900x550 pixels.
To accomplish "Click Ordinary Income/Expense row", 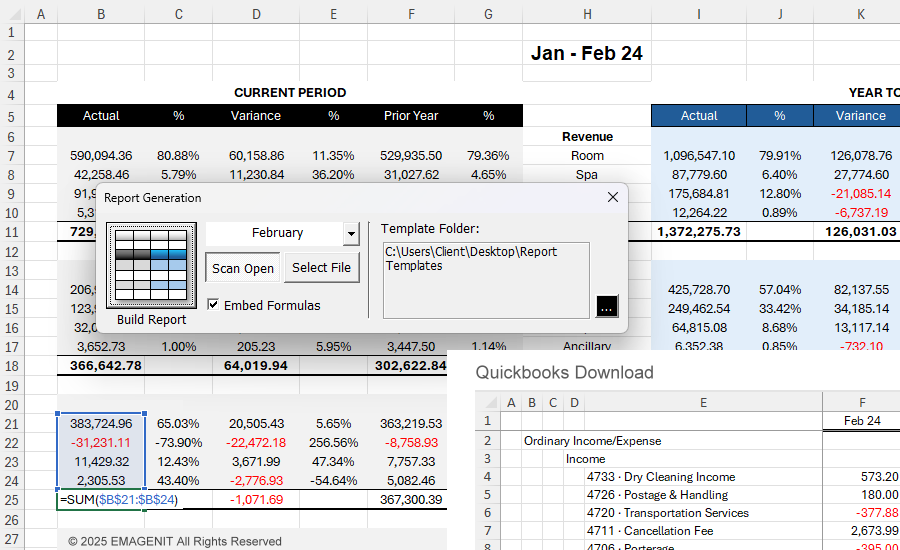I will tap(592, 441).
